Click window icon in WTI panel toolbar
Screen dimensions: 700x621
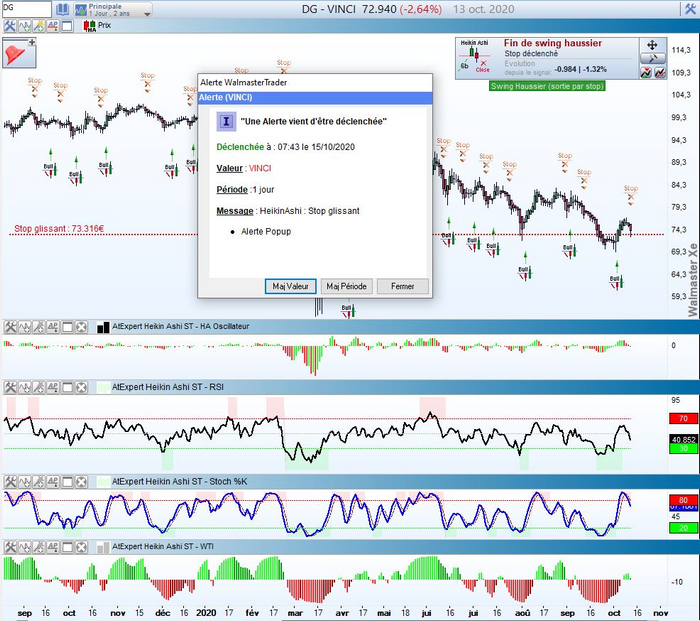[x=67, y=547]
